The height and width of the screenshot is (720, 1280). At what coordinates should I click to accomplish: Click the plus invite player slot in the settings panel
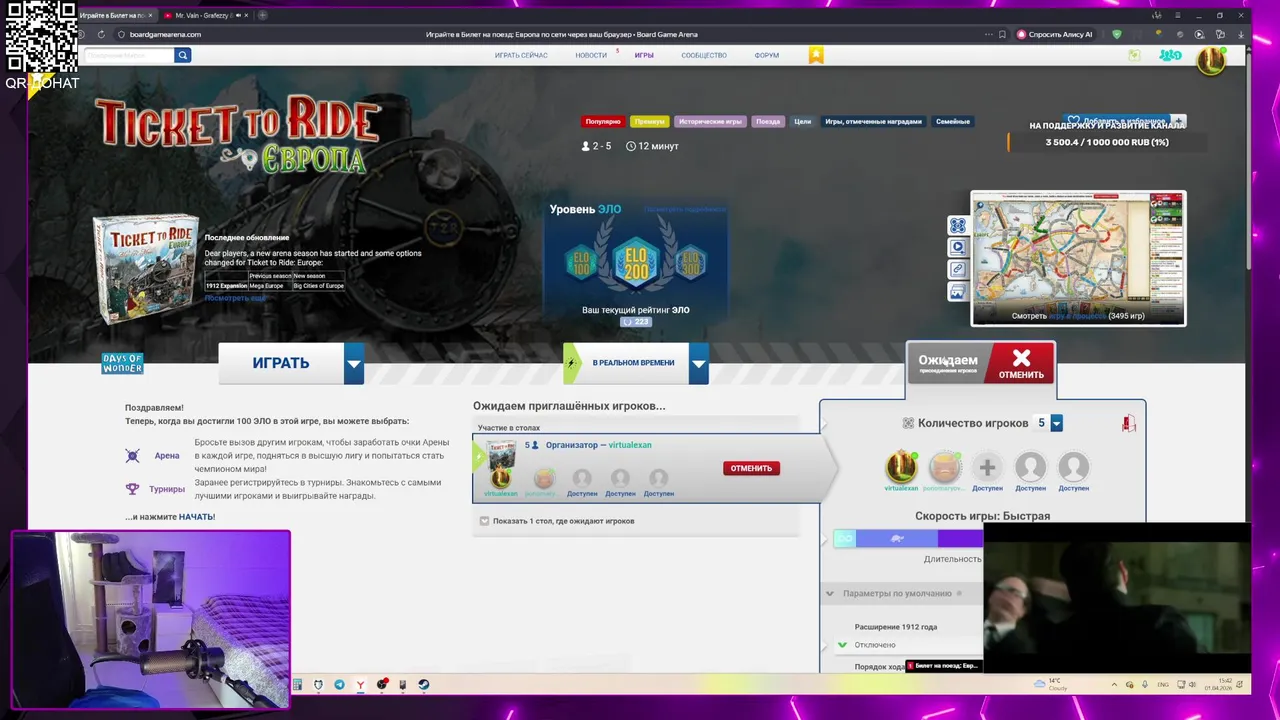(x=987, y=467)
